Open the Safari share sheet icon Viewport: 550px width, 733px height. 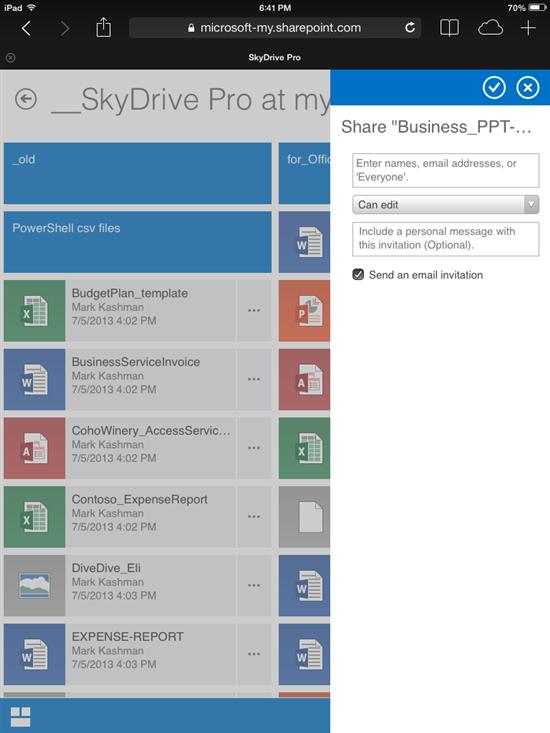103,27
